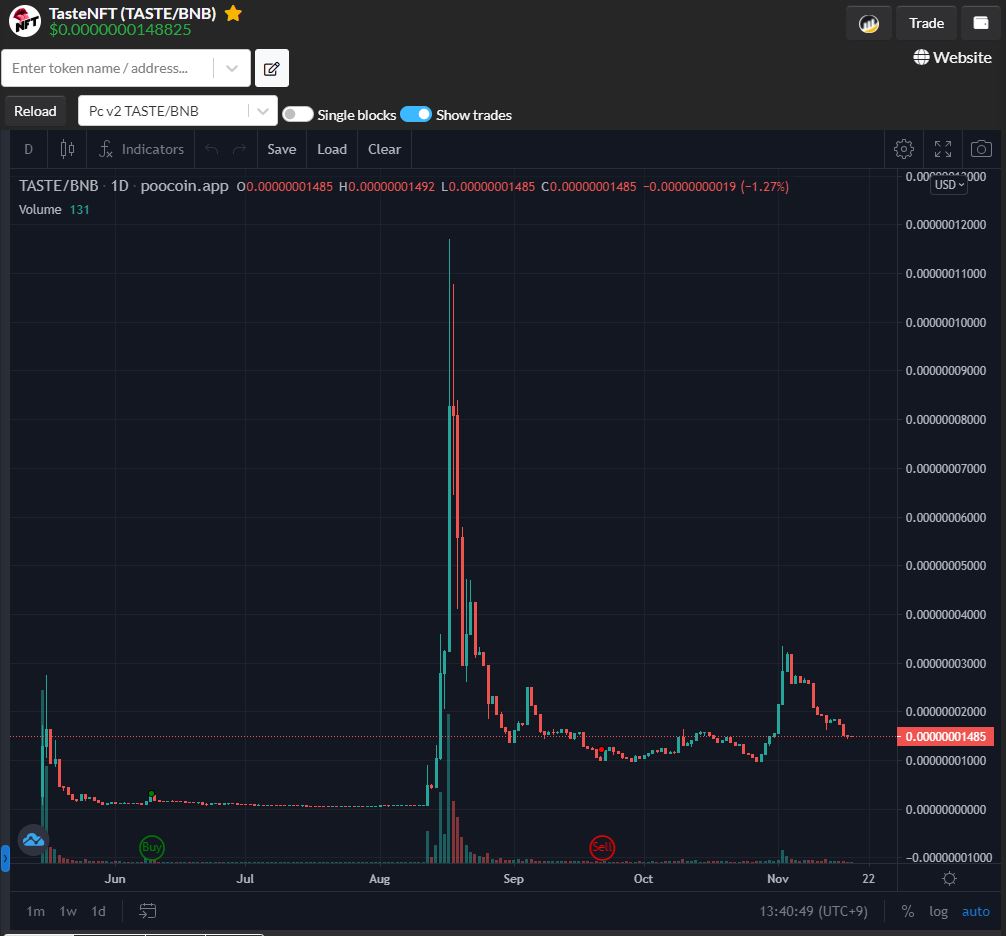Screen dimensions: 1006x936
Task: Open the chart icon button beside Trade
Action: pos(869,24)
